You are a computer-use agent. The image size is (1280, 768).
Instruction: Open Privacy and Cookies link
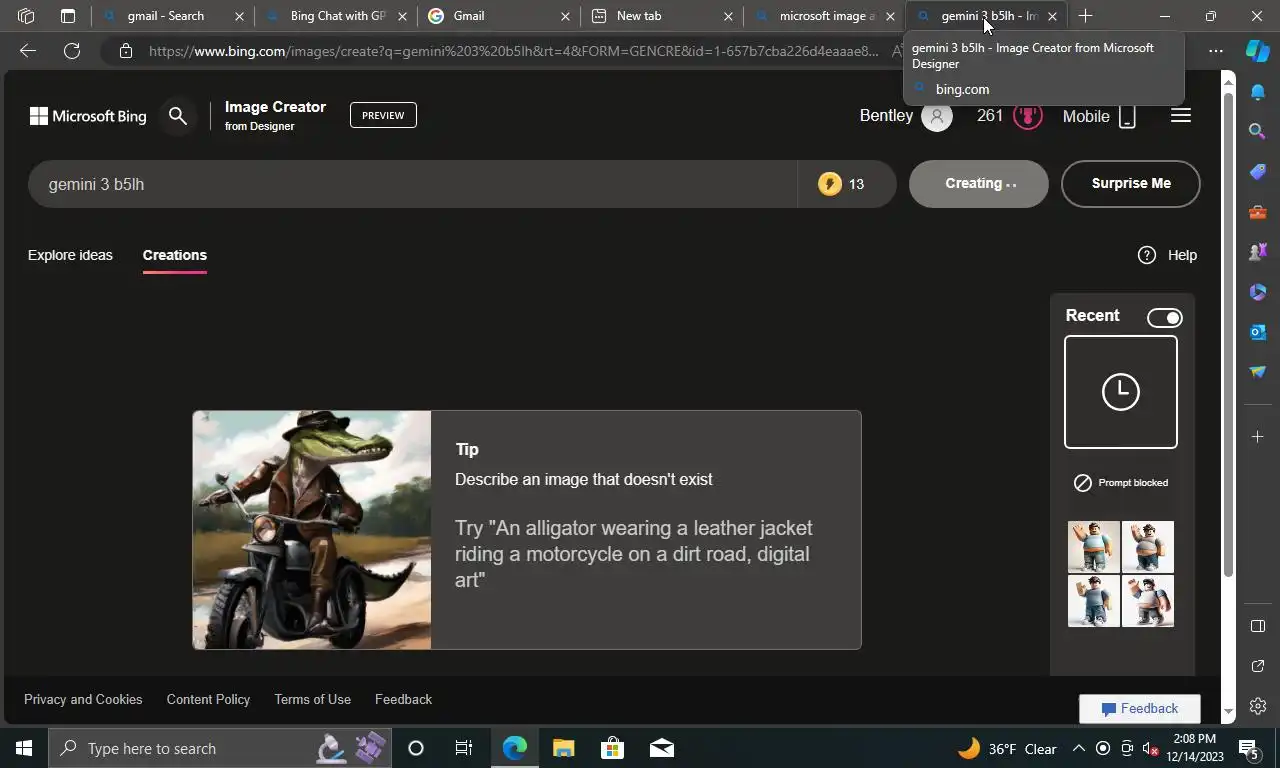83,699
